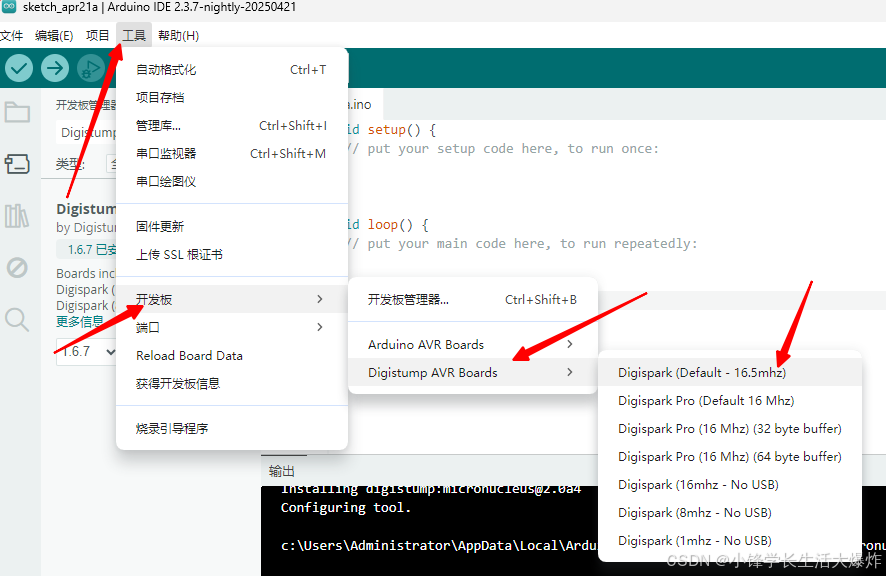Screen dimensions: 886x576
Task: Select 获得开发板信息 menu entry
Action: coord(232,383)
